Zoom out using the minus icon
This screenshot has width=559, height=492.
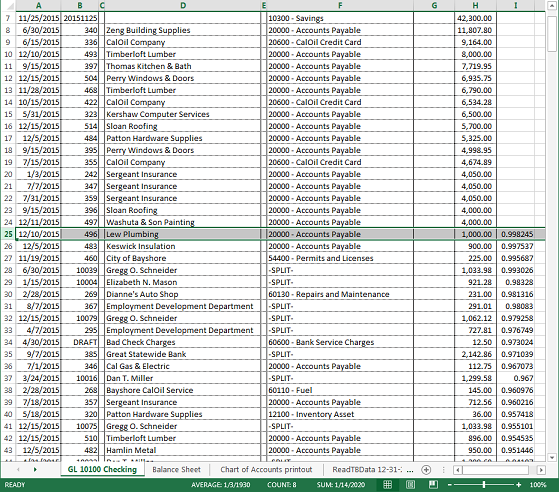tap(450, 485)
